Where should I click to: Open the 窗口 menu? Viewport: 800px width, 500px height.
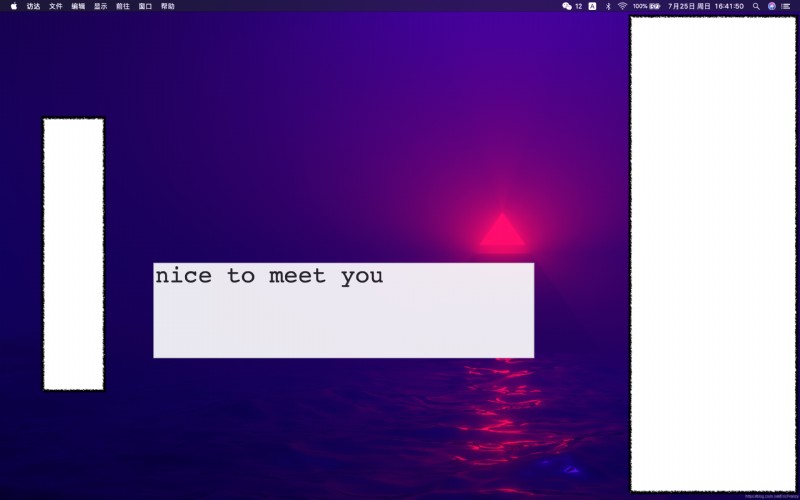(145, 6)
